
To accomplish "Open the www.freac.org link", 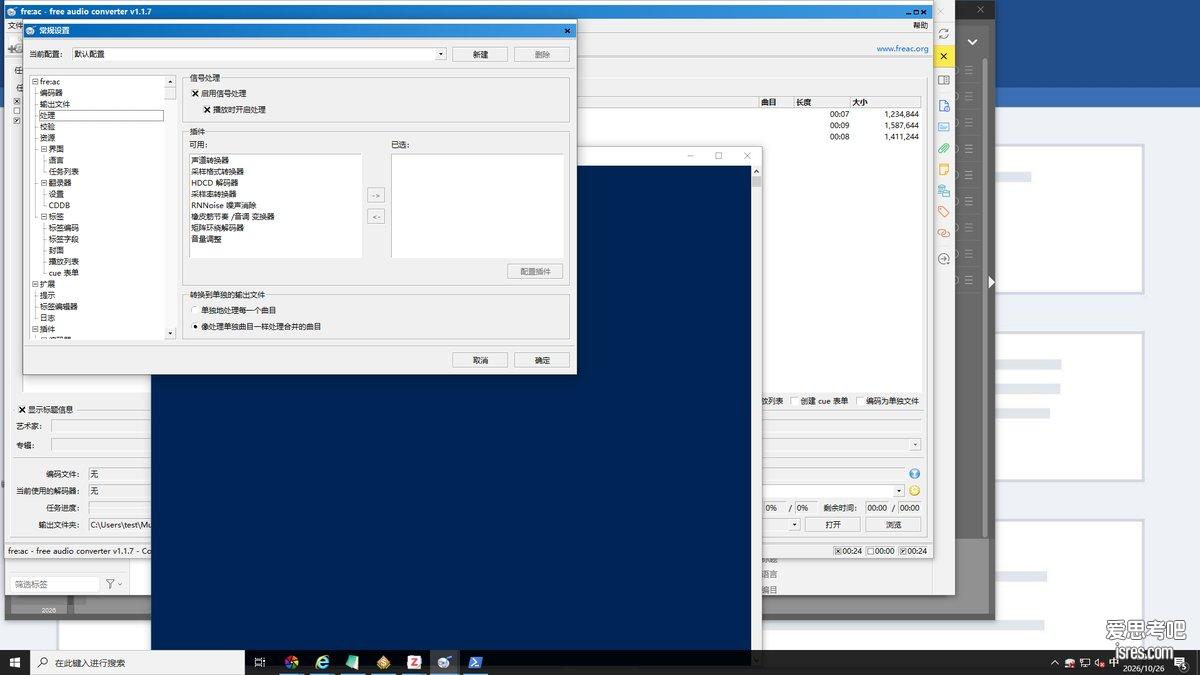I will pyautogui.click(x=902, y=48).
